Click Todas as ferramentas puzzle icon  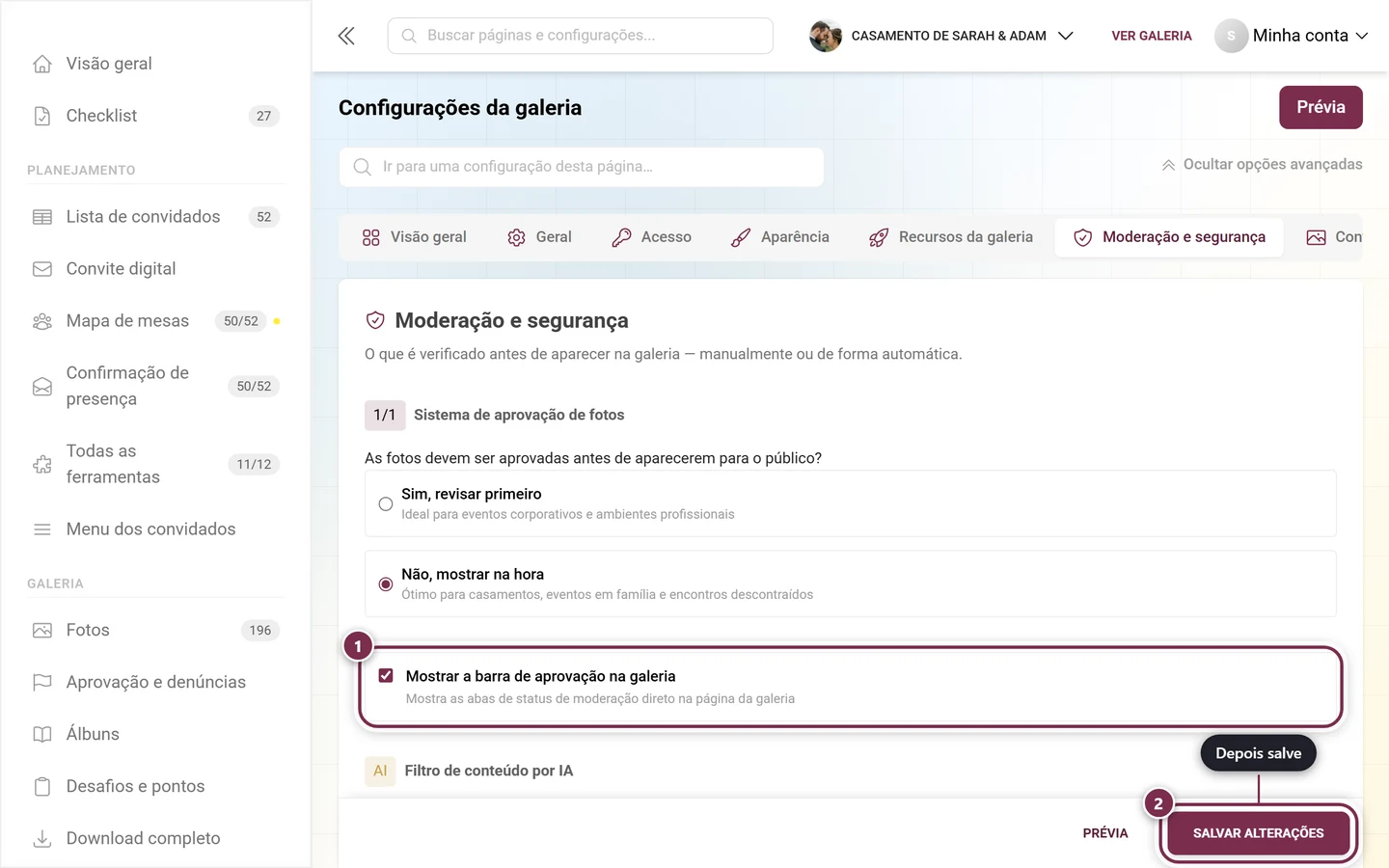[42, 465]
